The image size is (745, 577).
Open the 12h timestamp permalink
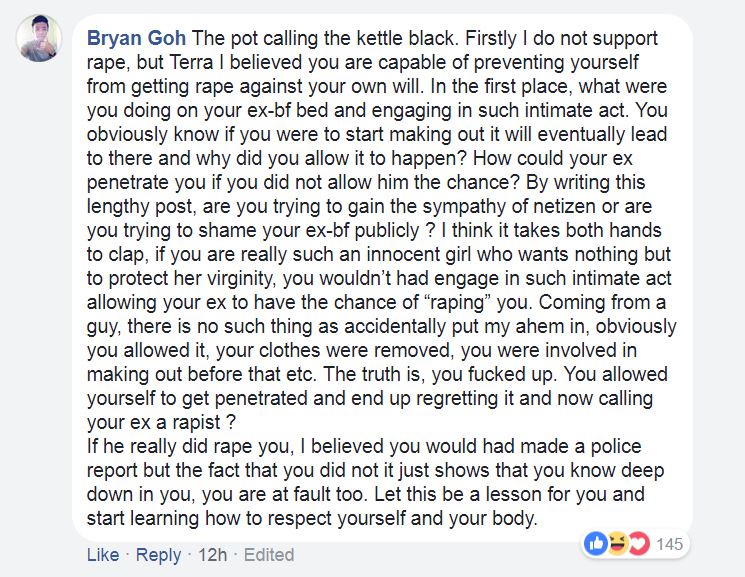pos(212,555)
